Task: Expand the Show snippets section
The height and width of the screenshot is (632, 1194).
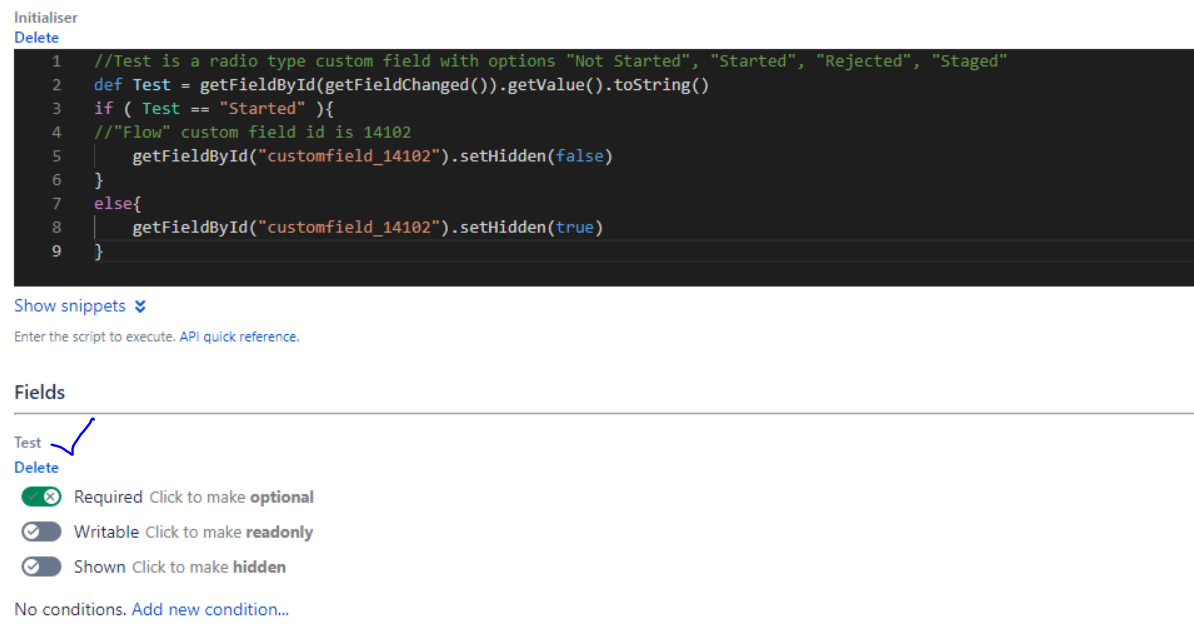Action: pyautogui.click(x=70, y=305)
